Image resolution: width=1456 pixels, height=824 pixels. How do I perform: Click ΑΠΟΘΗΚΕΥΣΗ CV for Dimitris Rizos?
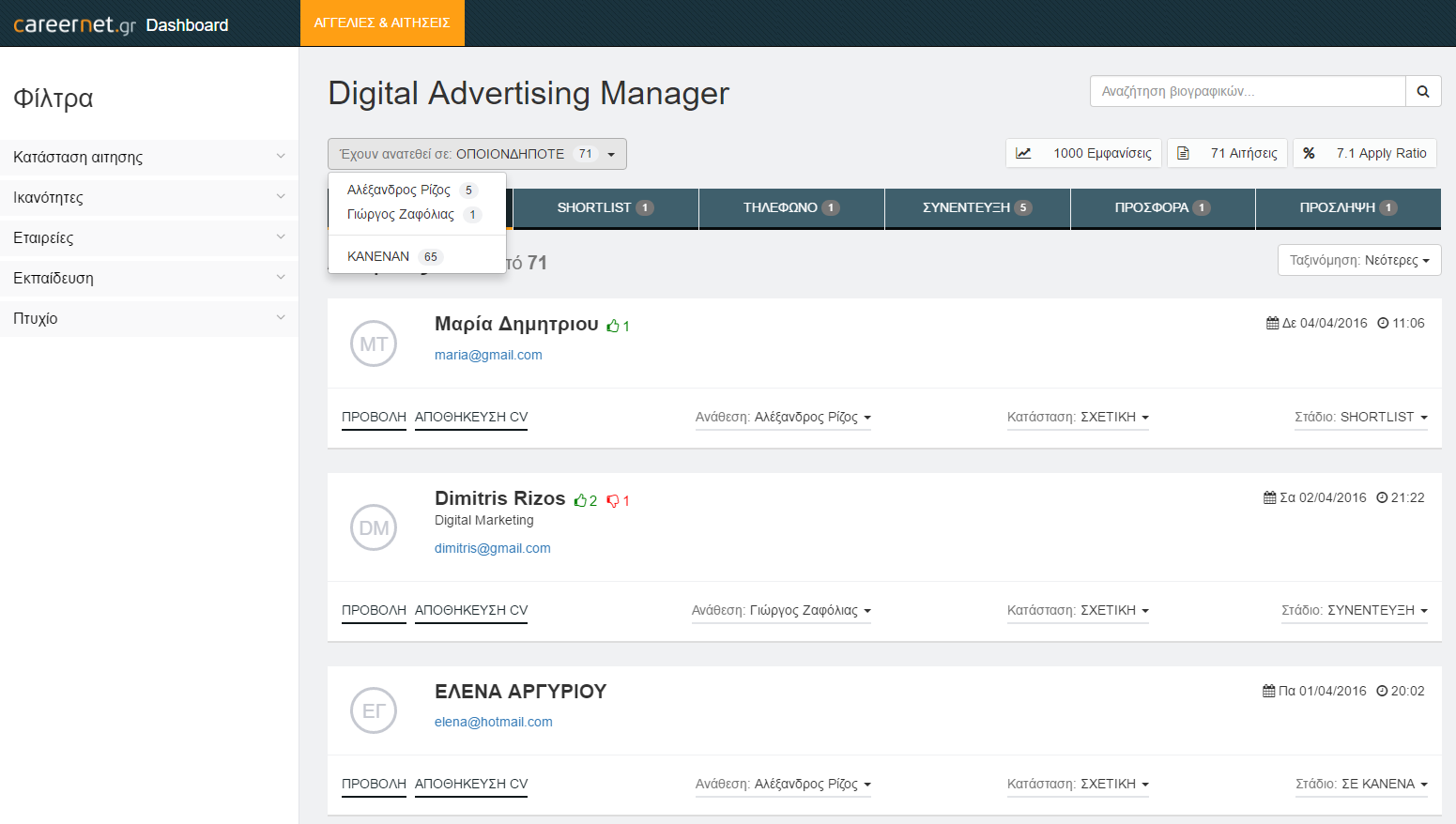[471, 611]
